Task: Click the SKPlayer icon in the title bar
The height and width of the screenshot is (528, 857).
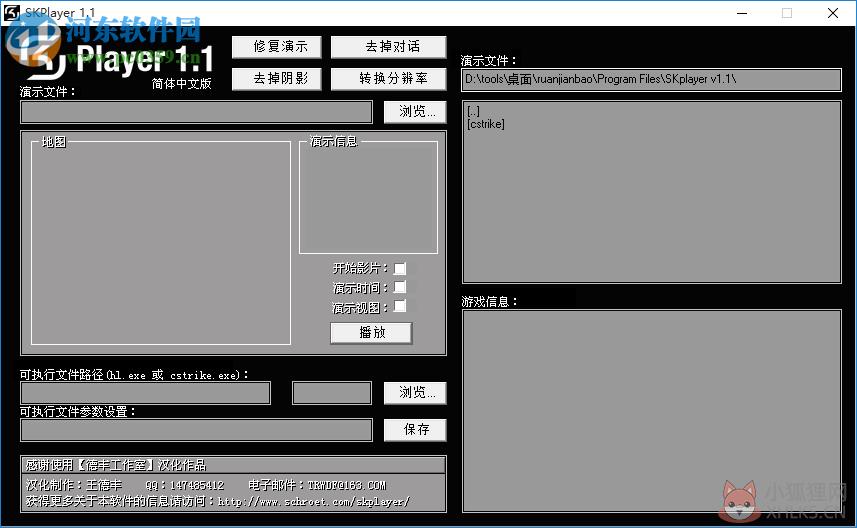Action: [11, 13]
